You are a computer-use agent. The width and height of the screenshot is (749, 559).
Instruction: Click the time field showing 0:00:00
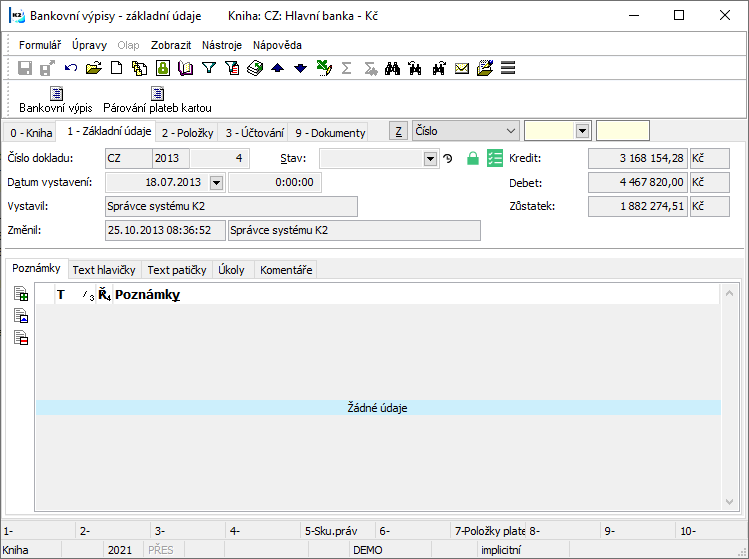[273, 183]
